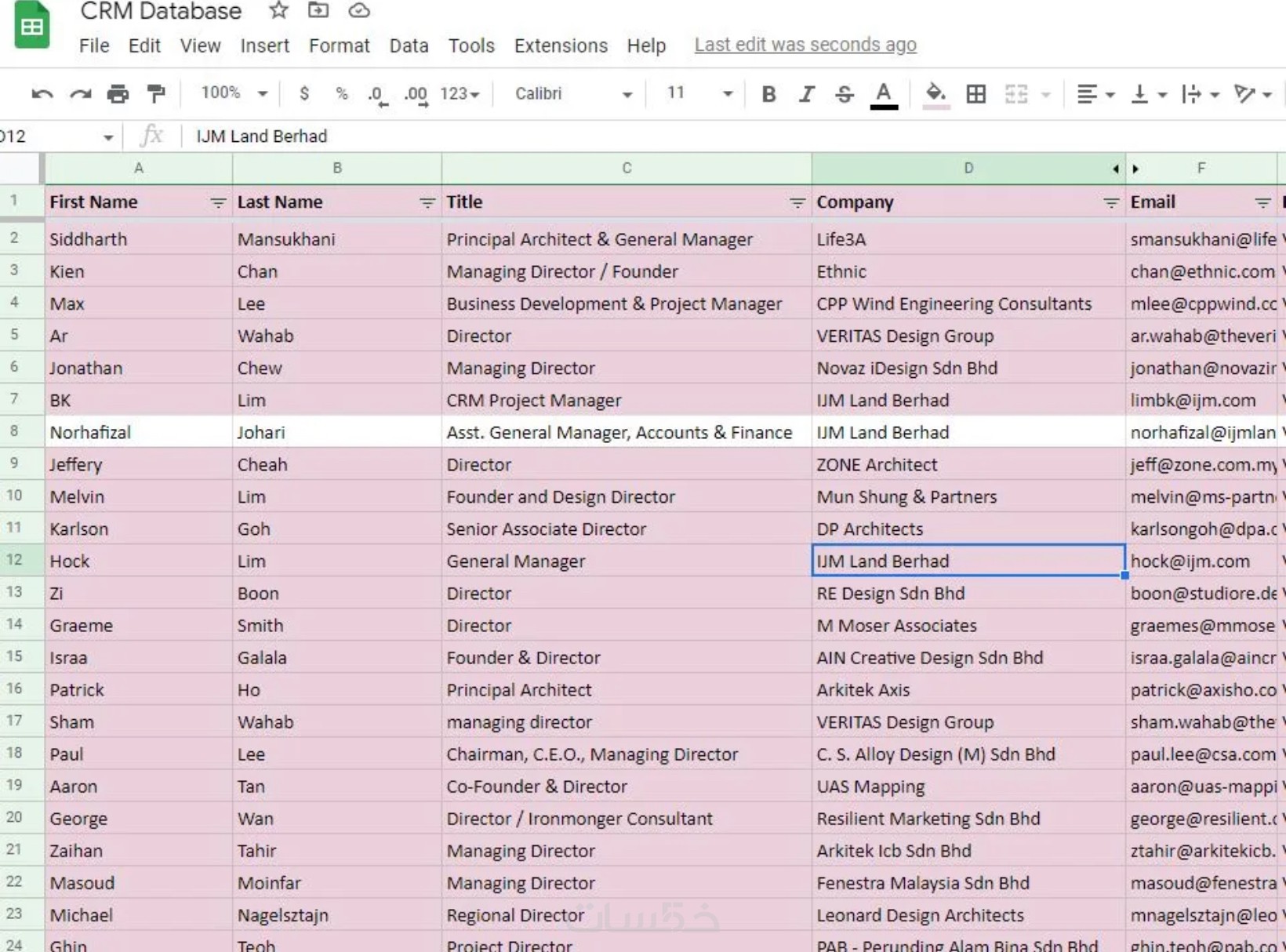Screen dimensions: 1286x952
Task: Open the Extensions menu
Action: click(x=561, y=45)
